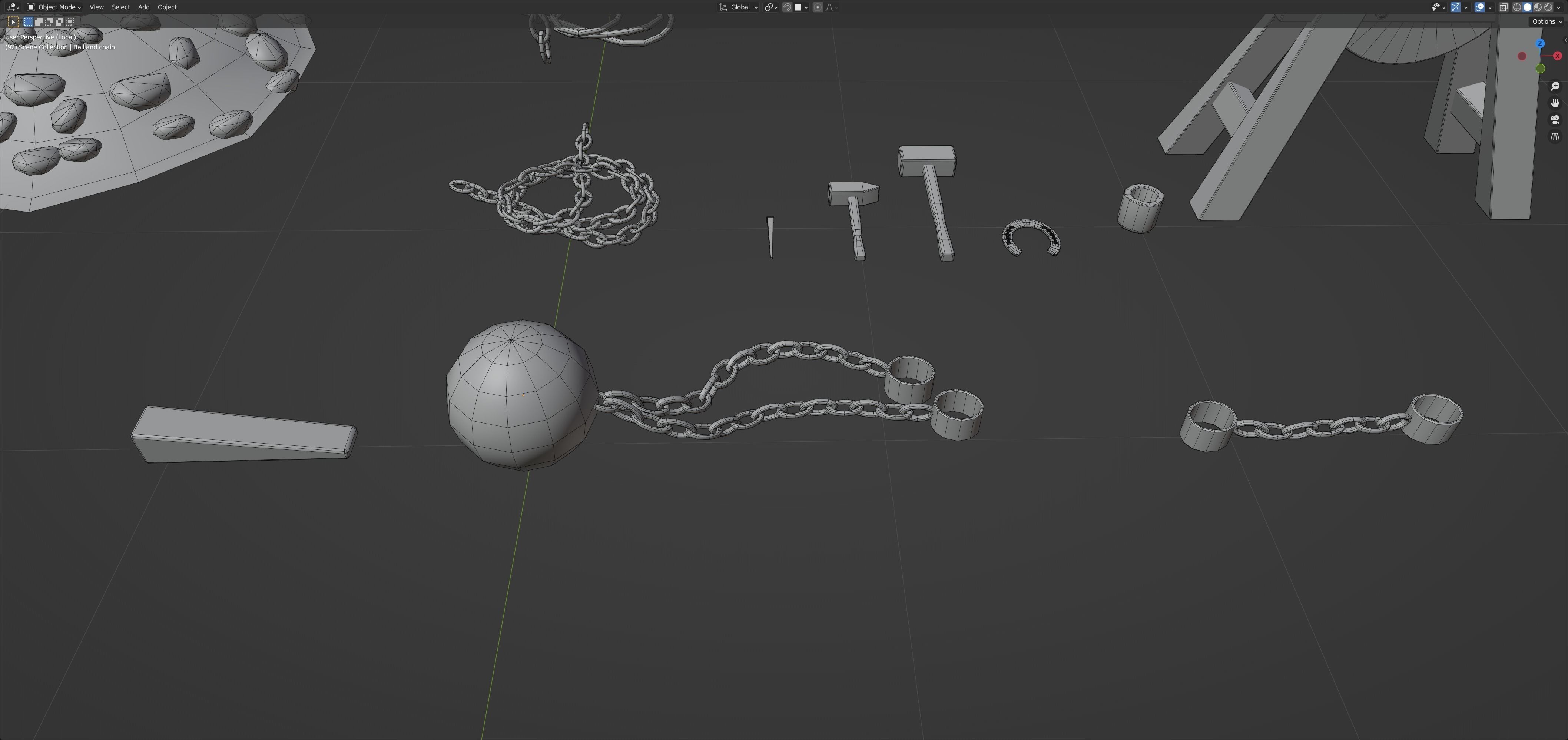Open the Object Mode dropdown
Screen dimensions: 1568x740
[54, 7]
